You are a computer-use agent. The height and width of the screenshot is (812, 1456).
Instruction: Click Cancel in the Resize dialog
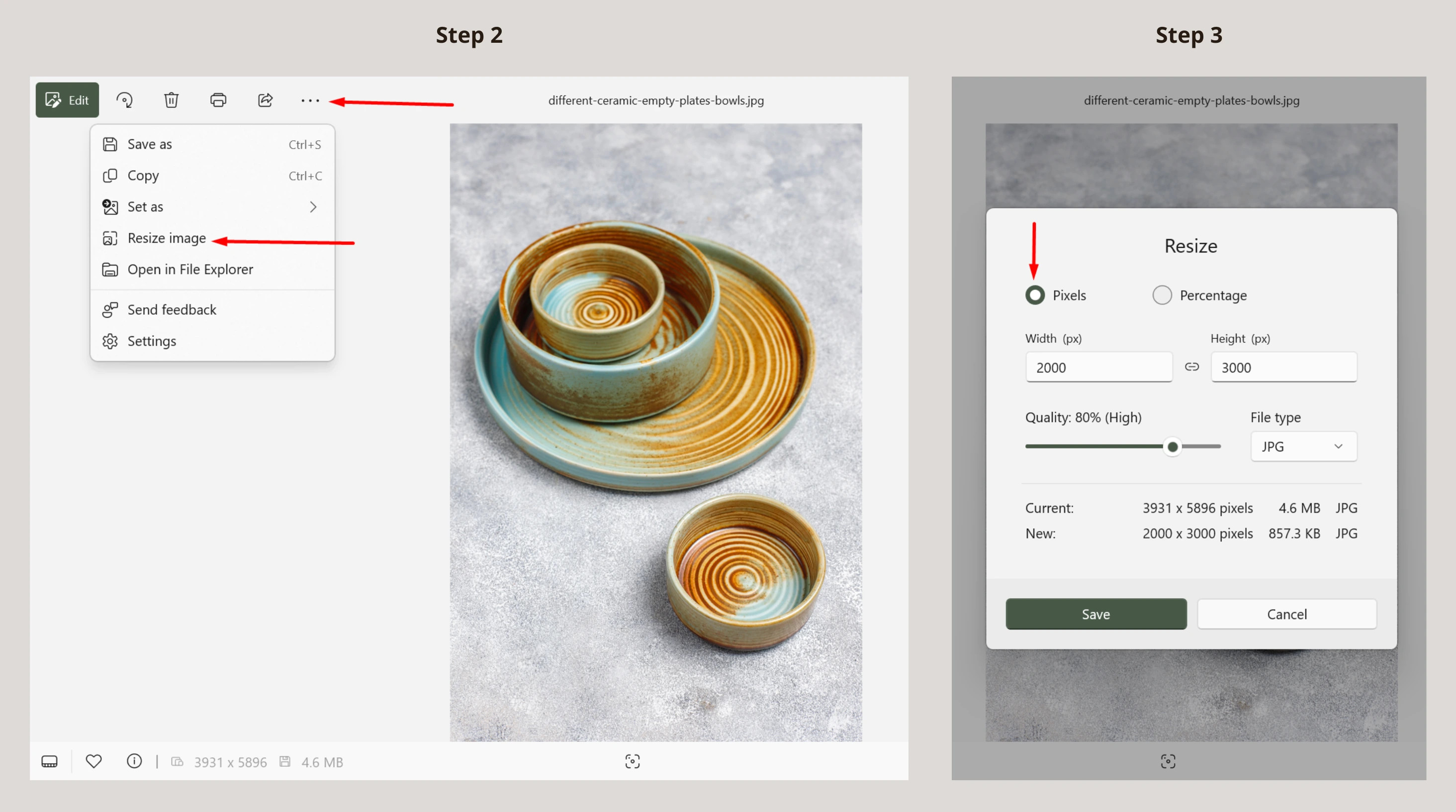coord(1287,614)
